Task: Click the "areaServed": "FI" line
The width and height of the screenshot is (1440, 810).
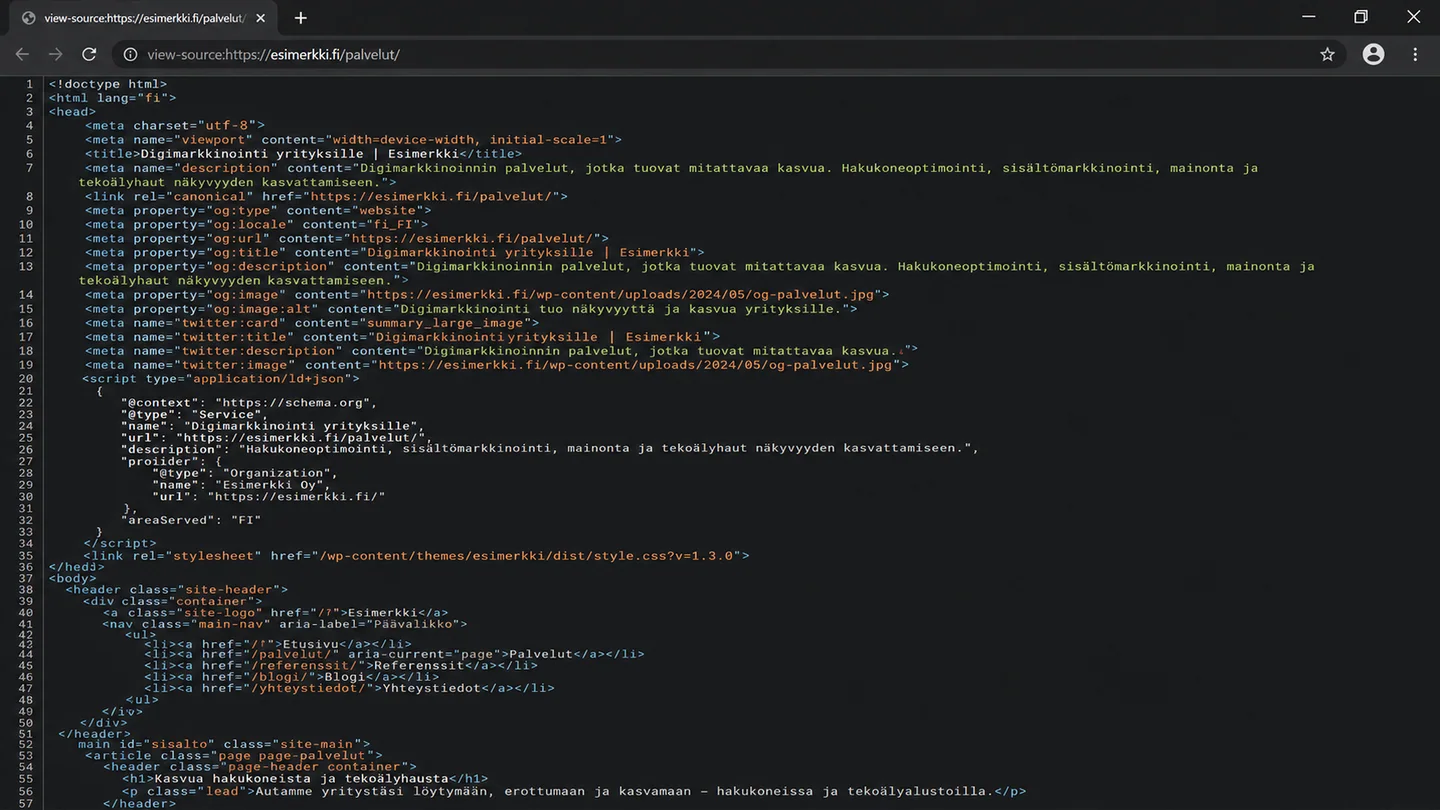Action: pyautogui.click(x=191, y=520)
